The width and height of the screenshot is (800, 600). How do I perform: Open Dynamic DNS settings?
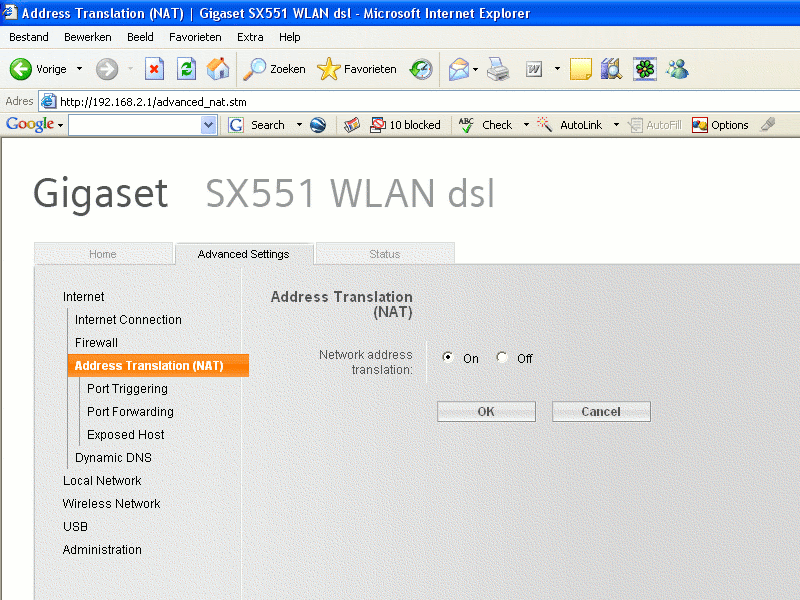click(x=113, y=458)
